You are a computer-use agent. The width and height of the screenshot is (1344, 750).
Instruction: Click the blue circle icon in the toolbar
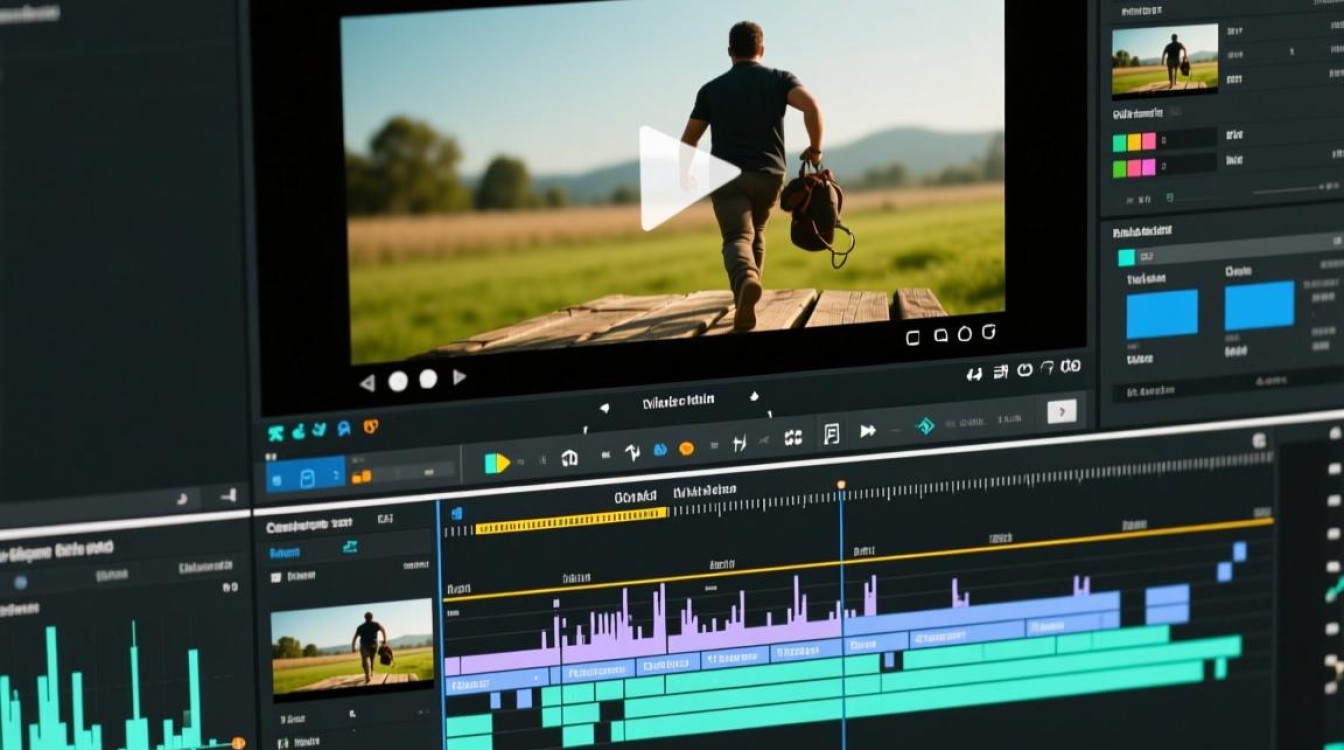coord(660,450)
